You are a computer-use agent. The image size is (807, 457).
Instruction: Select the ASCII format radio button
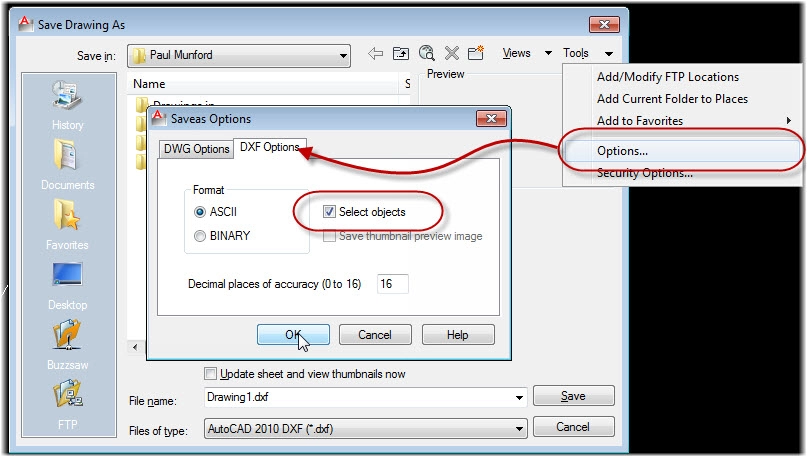[200, 212]
